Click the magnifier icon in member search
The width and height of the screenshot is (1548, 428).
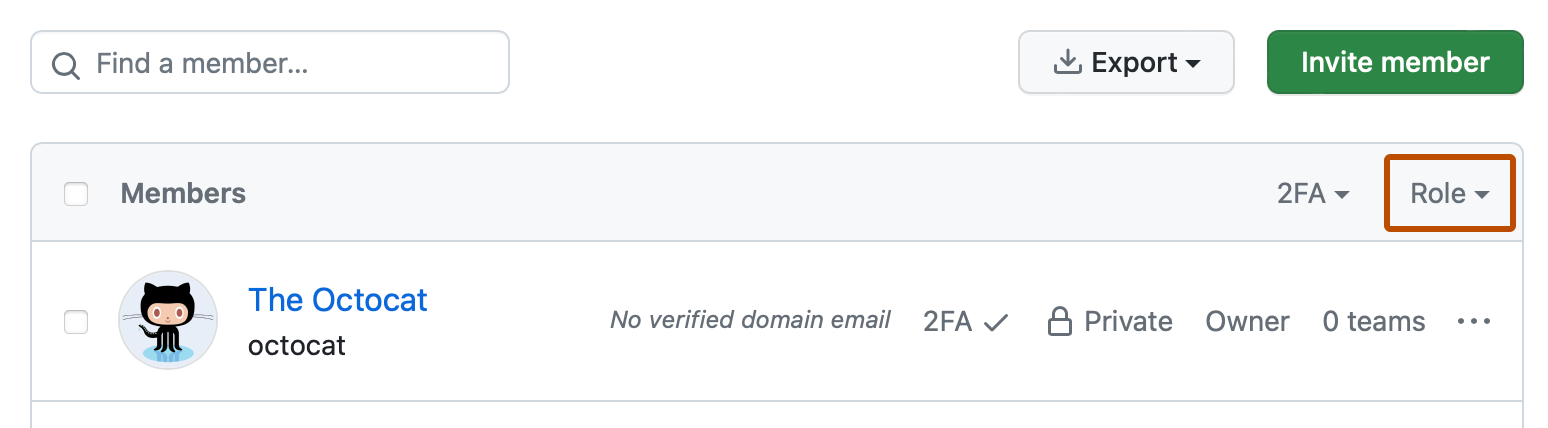[x=66, y=65]
